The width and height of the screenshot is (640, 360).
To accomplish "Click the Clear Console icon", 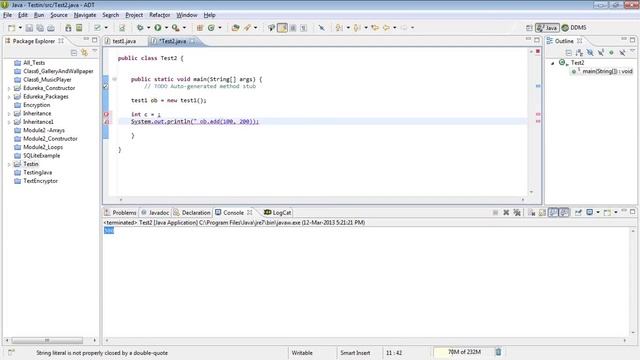I will pos(531,213).
